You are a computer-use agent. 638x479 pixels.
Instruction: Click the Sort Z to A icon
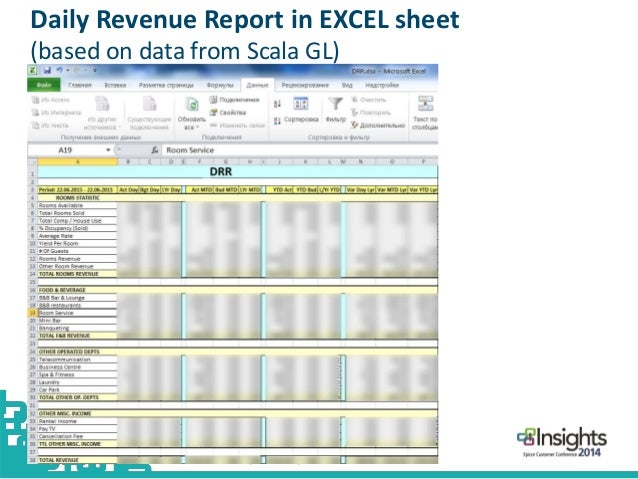277,120
